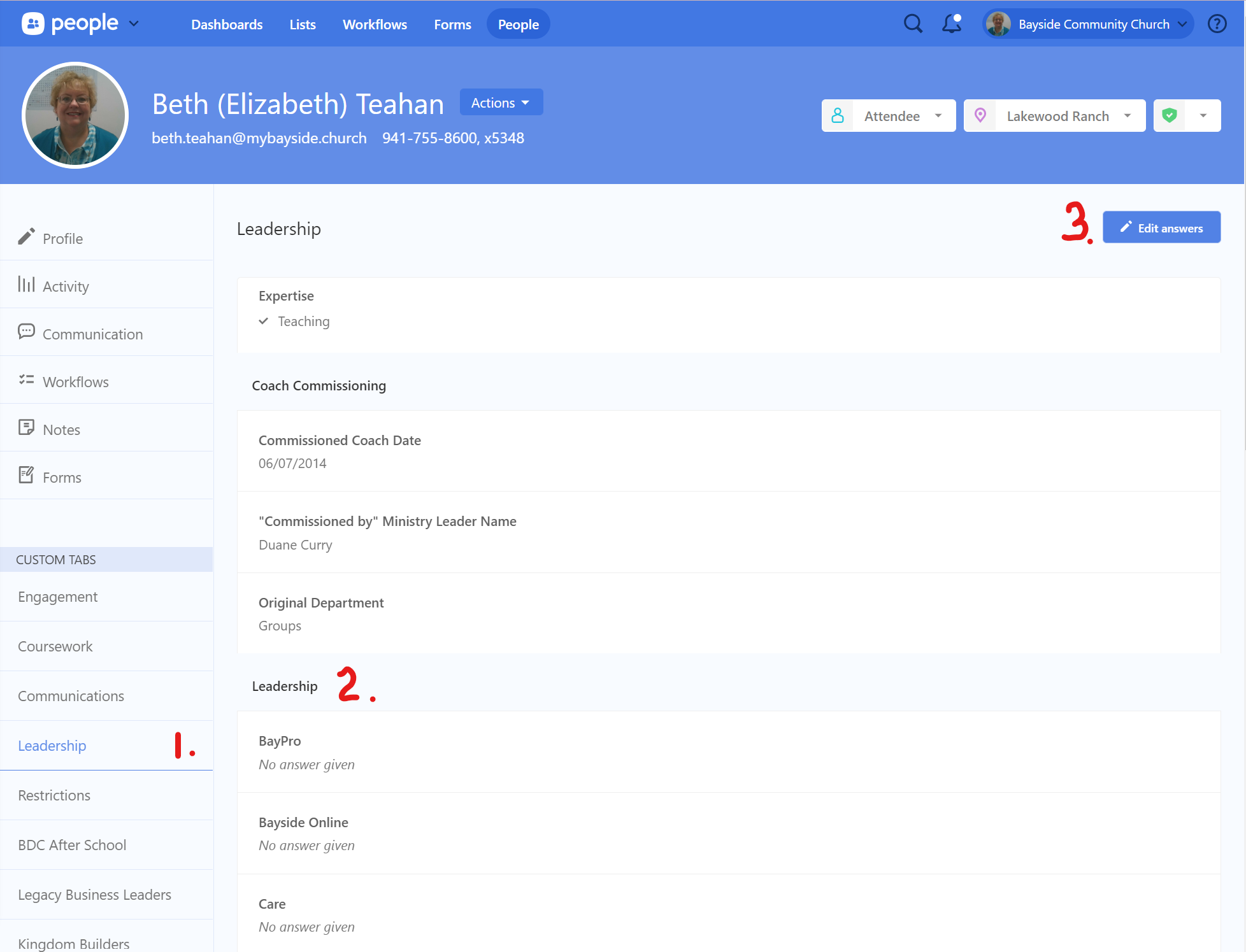Click the green shield status icon
This screenshot has height=952, width=1246.
[1169, 116]
